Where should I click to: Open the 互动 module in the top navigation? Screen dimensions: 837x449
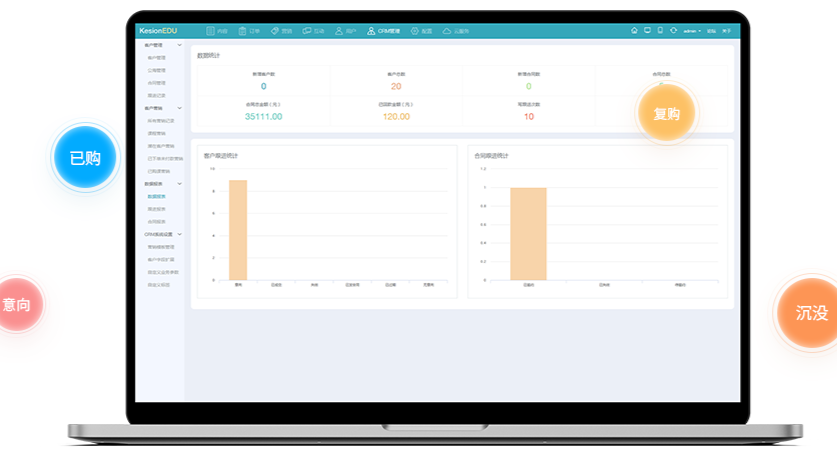tap(313, 31)
